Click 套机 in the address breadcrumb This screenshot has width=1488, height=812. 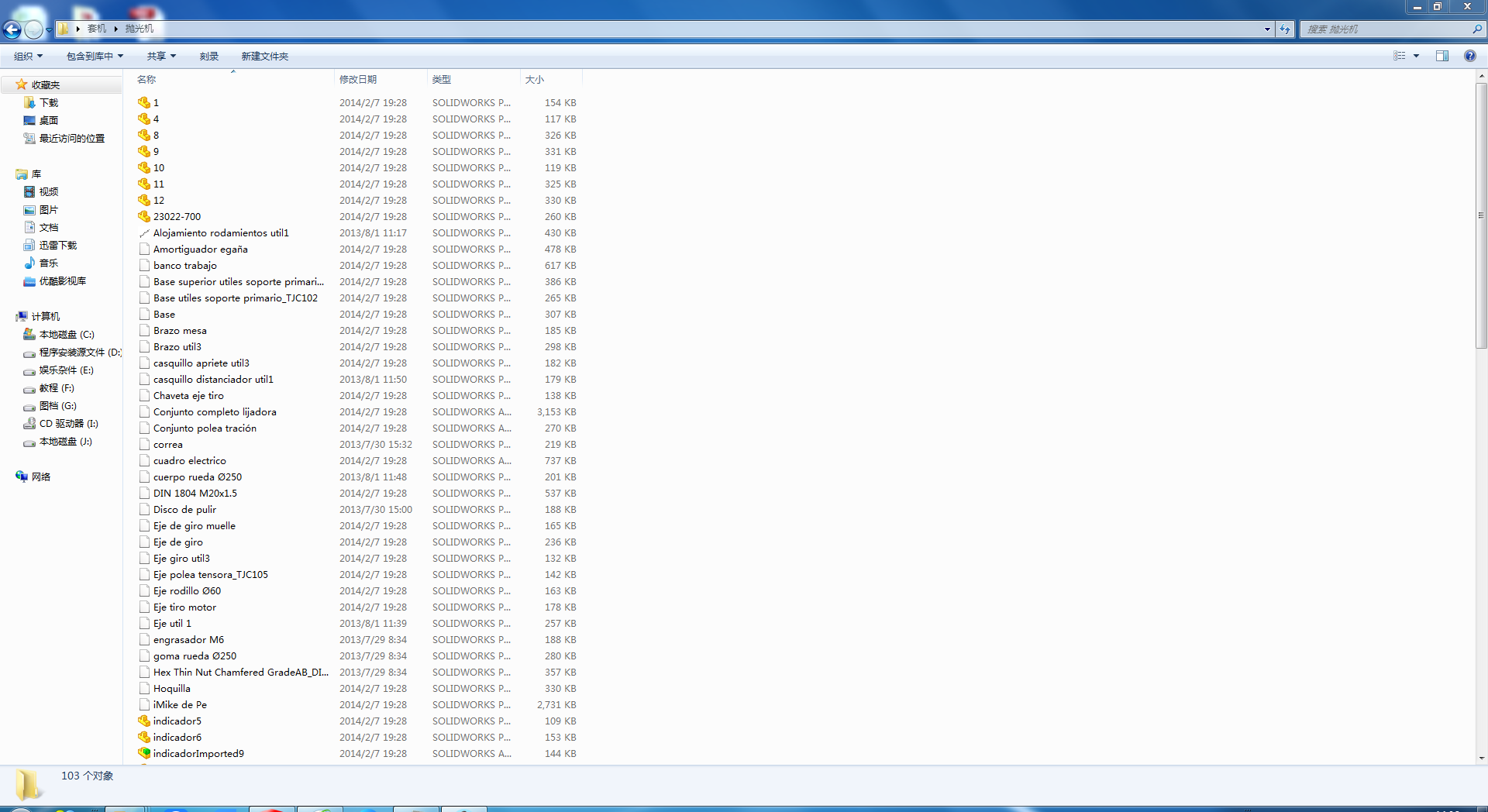(97, 29)
